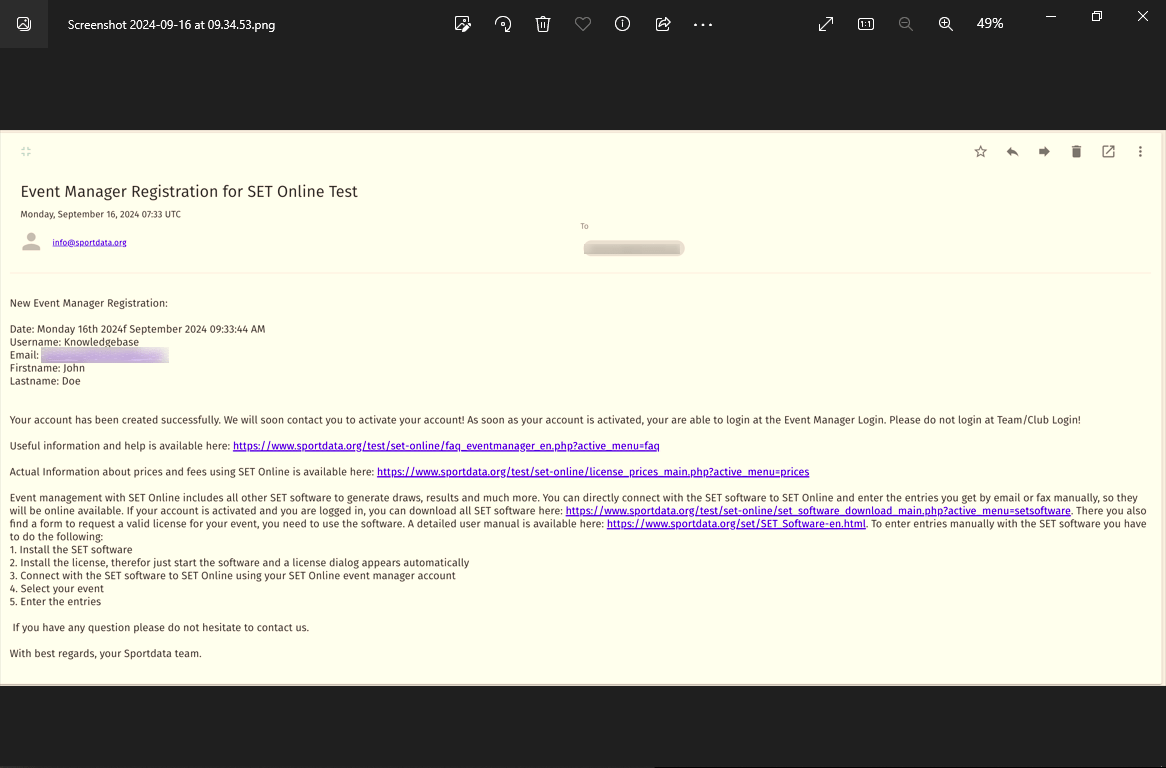The width and height of the screenshot is (1166, 768).
Task: Rotate the image using the rotate icon
Action: click(503, 24)
